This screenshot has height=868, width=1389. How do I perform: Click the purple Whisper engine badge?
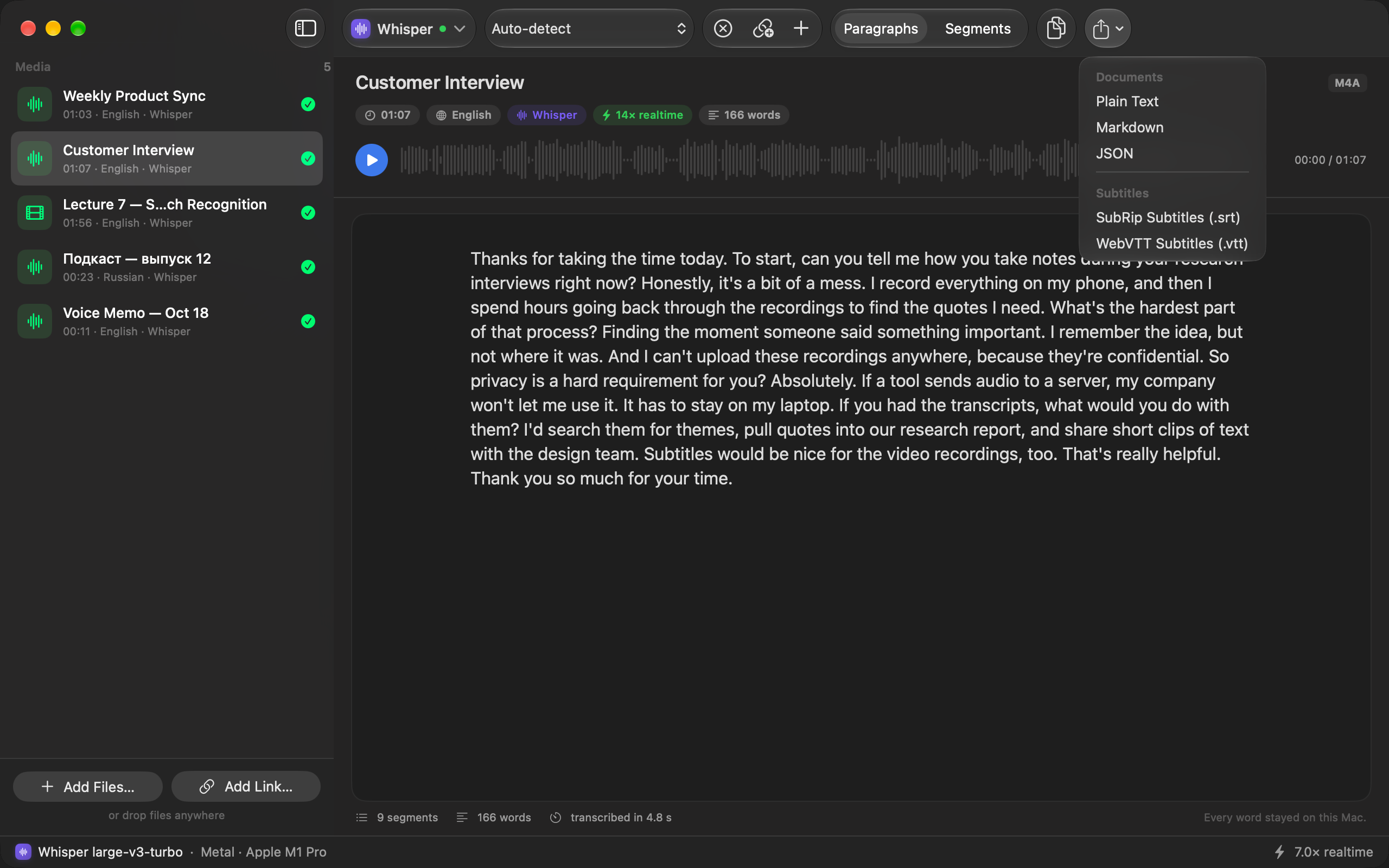(x=546, y=115)
